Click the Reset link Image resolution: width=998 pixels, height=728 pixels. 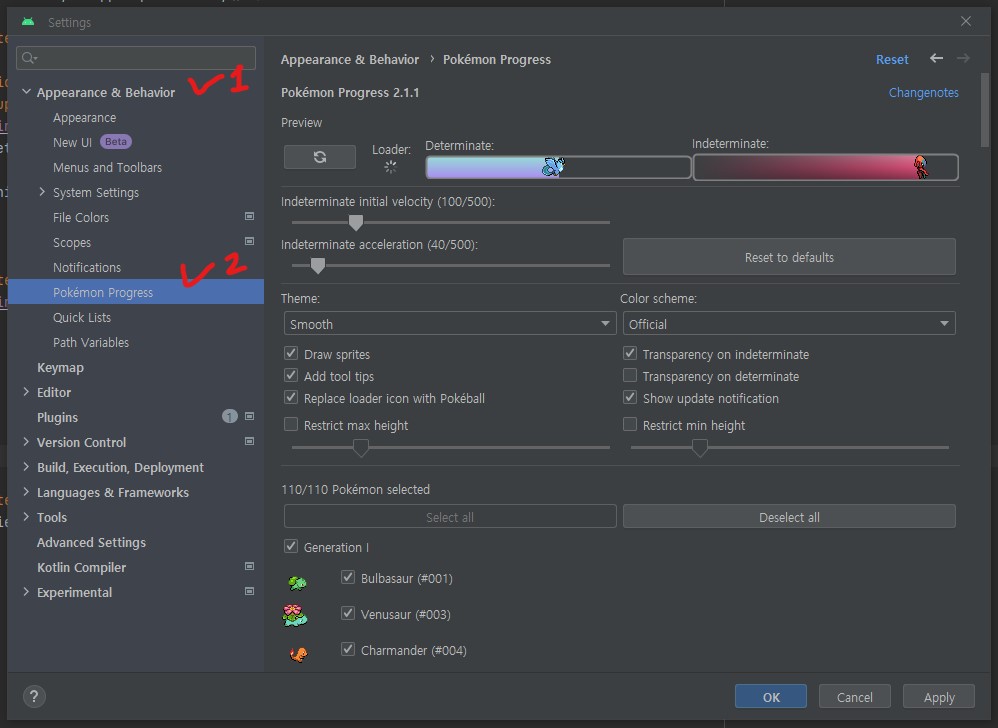point(892,59)
